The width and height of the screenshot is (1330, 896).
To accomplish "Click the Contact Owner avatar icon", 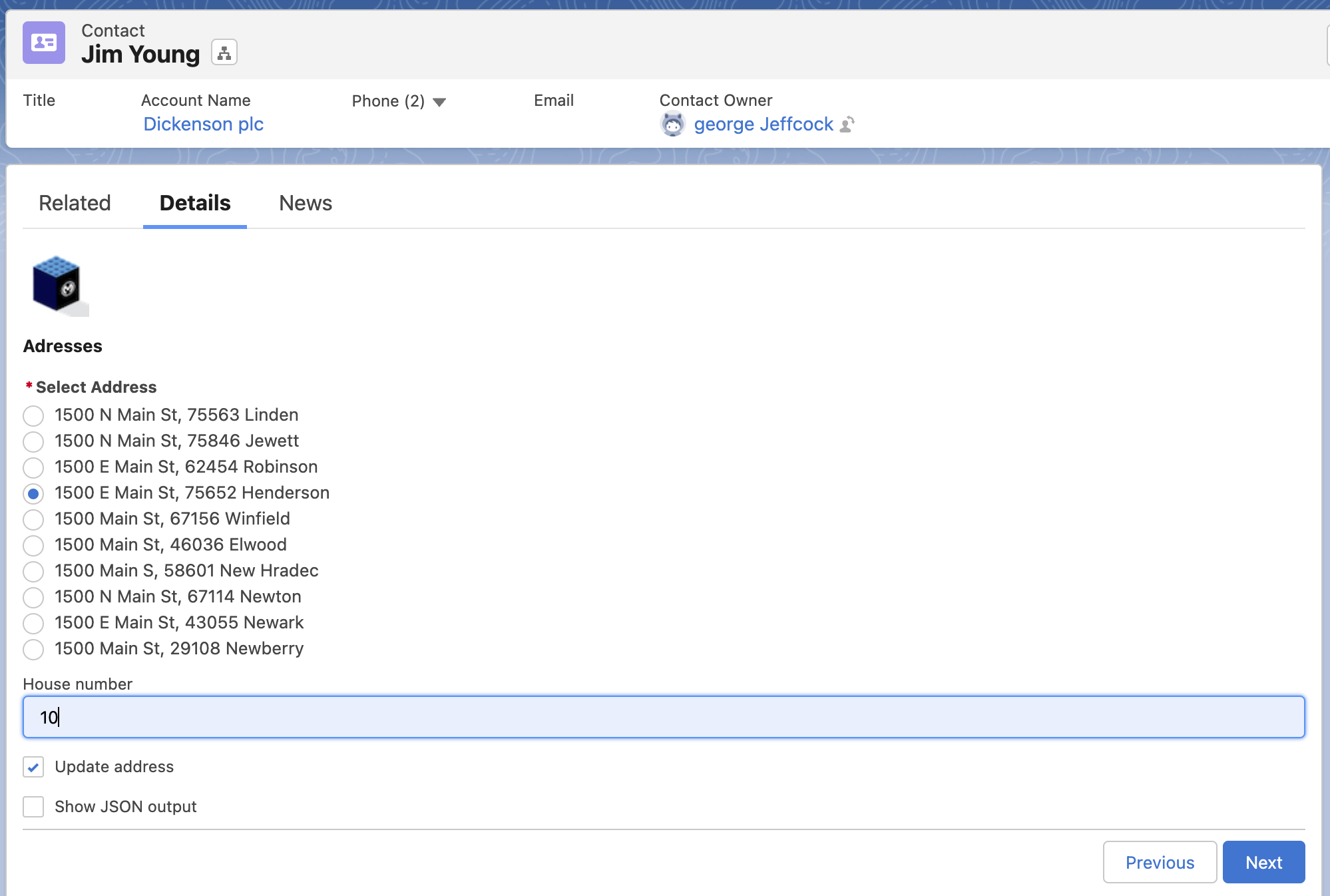I will coord(673,124).
